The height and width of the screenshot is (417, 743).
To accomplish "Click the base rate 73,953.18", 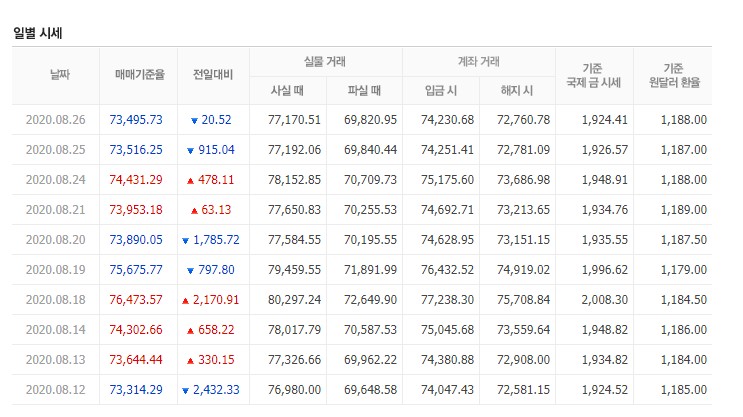I will [136, 209].
